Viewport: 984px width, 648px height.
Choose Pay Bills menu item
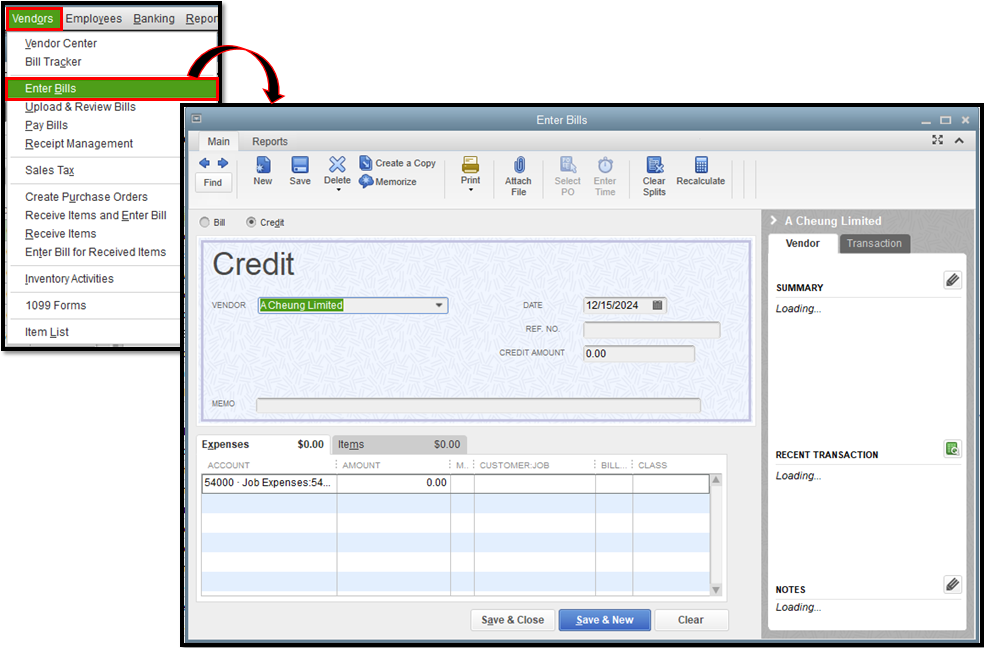(x=46, y=125)
